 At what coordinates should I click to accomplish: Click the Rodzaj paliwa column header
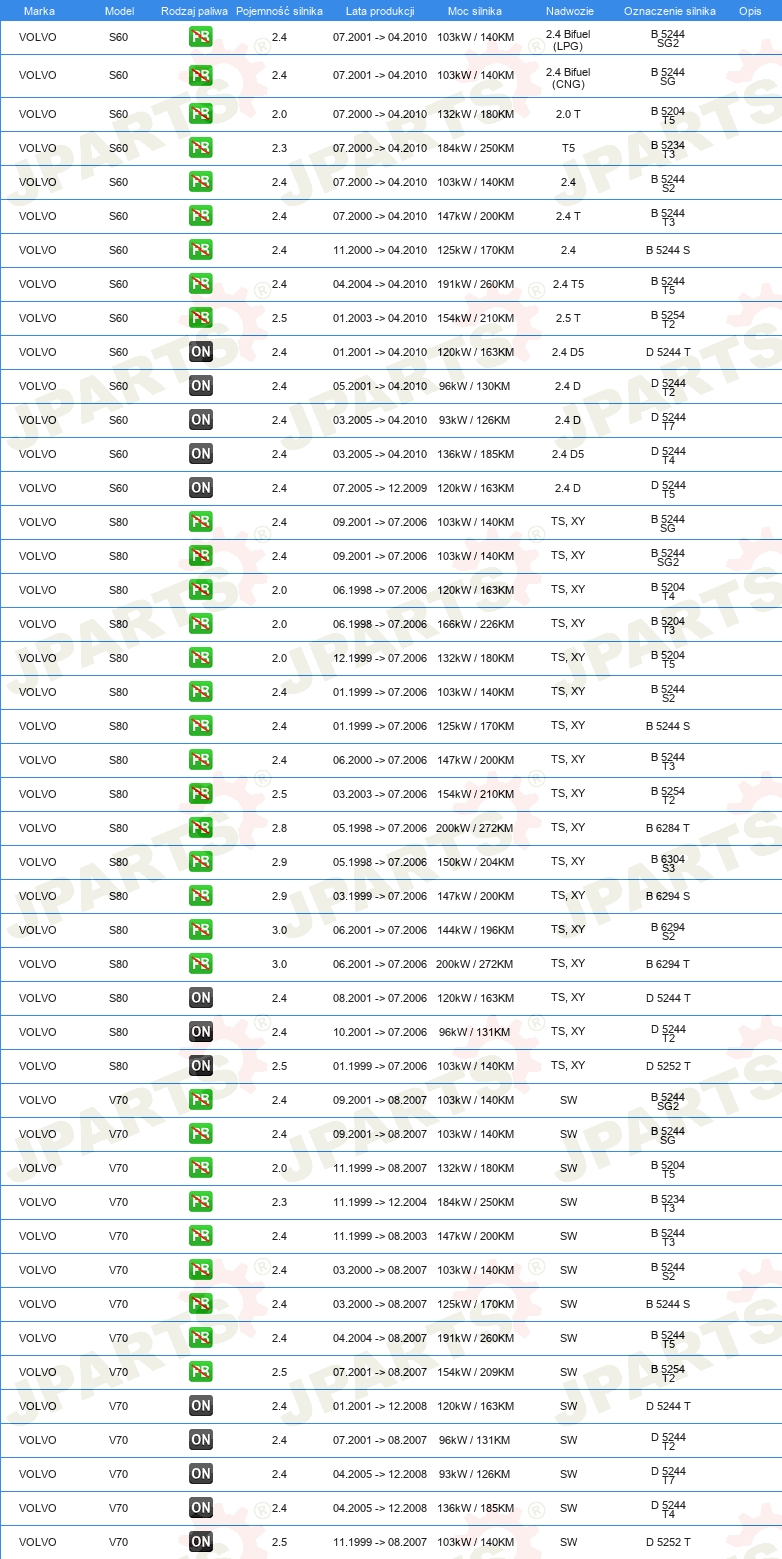[195, 10]
